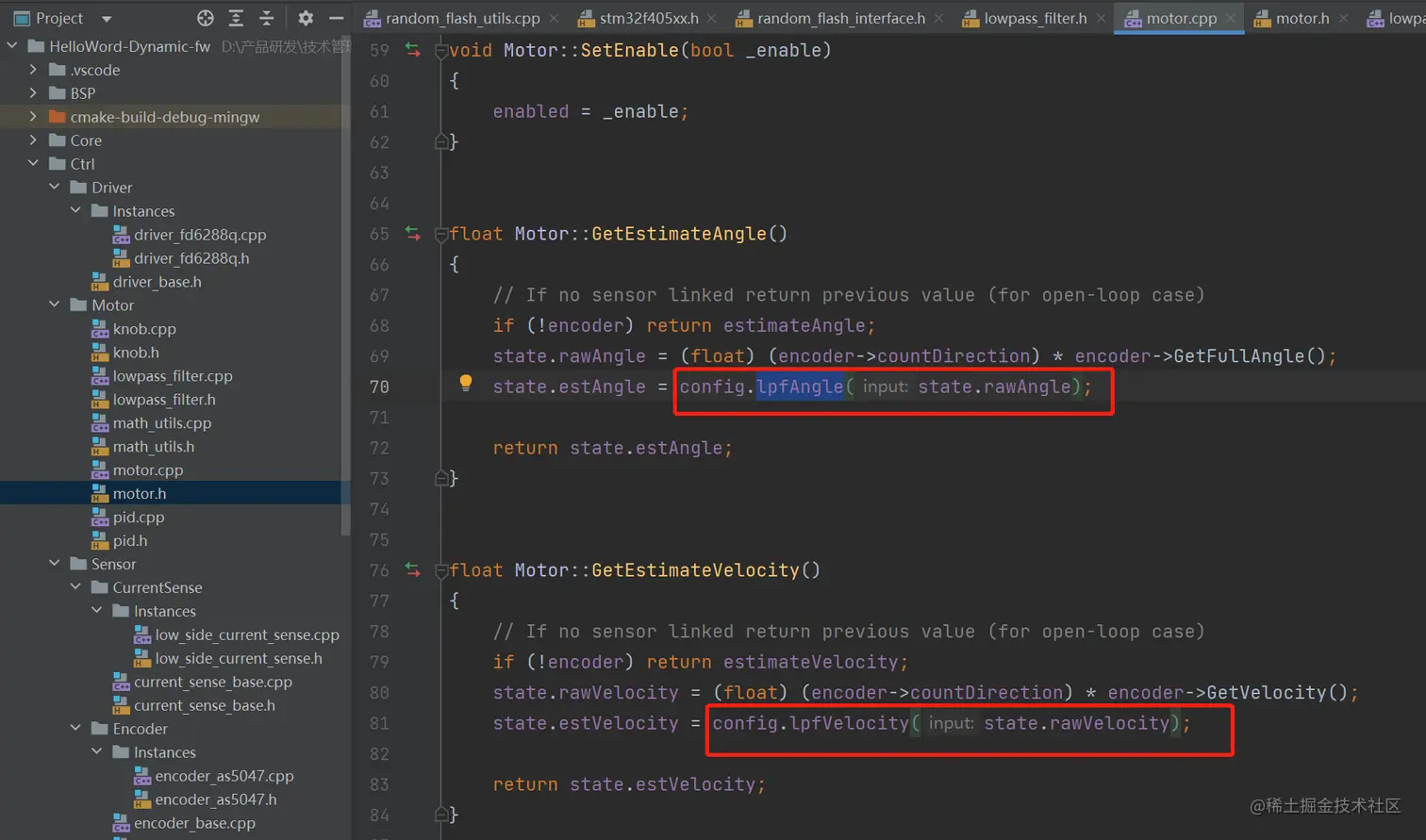Image resolution: width=1426 pixels, height=840 pixels.
Task: Select pid.cpp in the project tree
Action: click(x=139, y=518)
